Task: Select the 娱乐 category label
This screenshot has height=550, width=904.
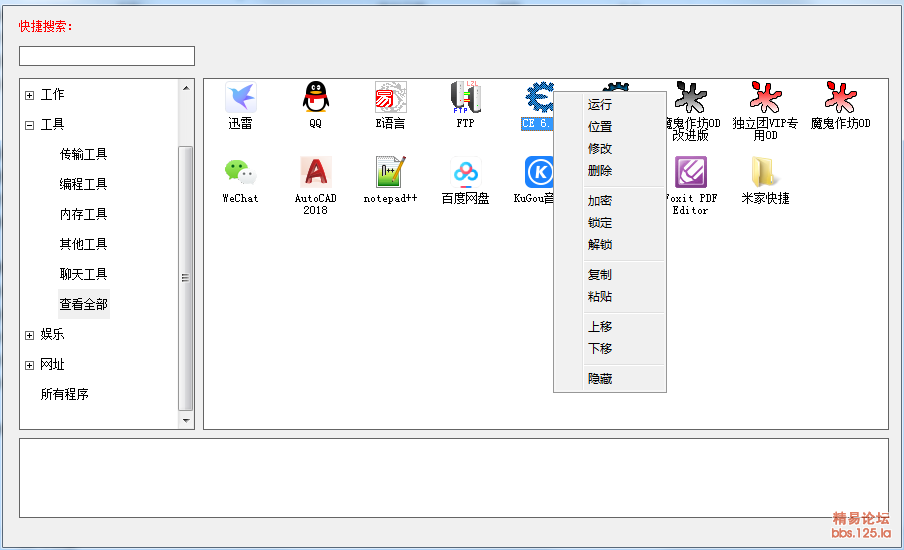Action: [x=52, y=334]
